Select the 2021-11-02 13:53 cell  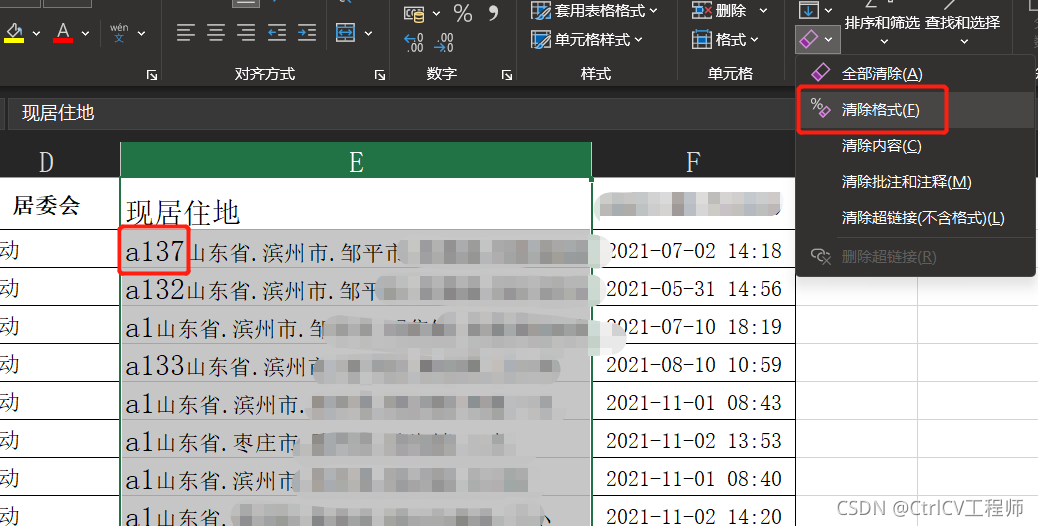pos(693,439)
